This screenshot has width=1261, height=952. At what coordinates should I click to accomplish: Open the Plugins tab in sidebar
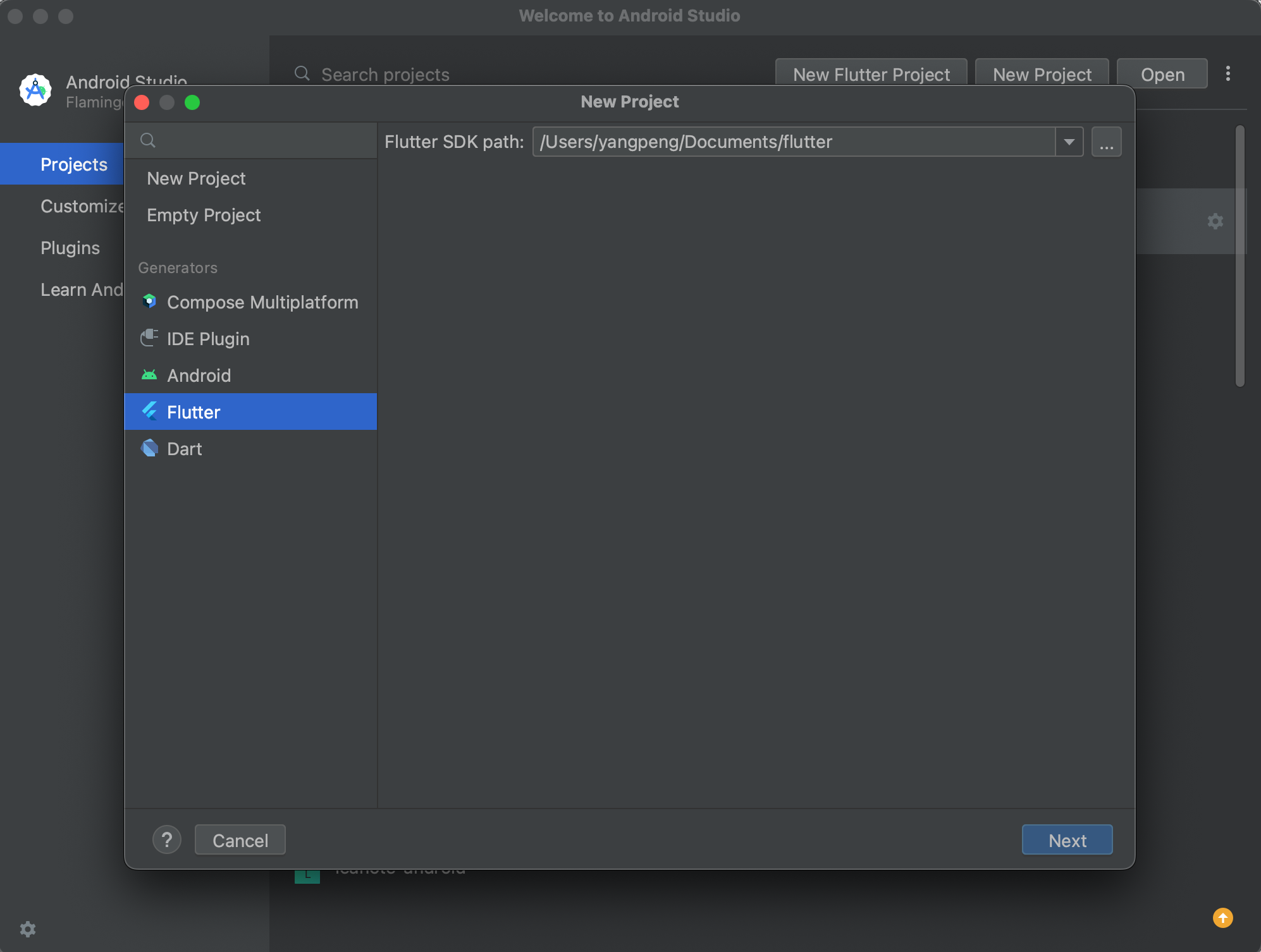[x=70, y=248]
